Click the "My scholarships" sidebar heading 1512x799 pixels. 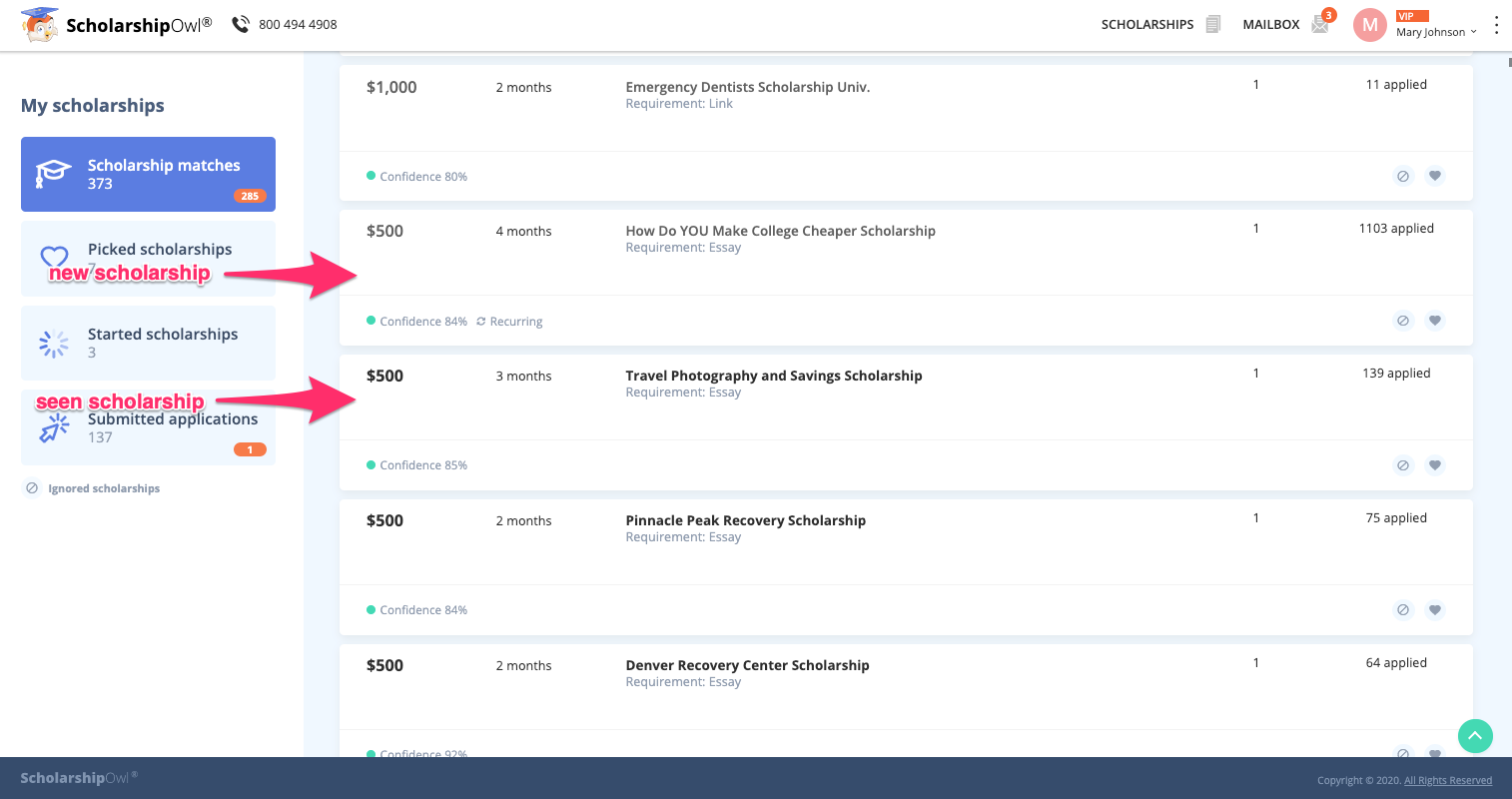93,106
